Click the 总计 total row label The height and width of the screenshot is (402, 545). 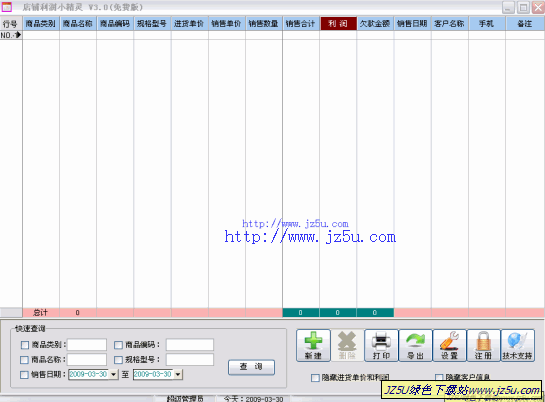point(41,313)
